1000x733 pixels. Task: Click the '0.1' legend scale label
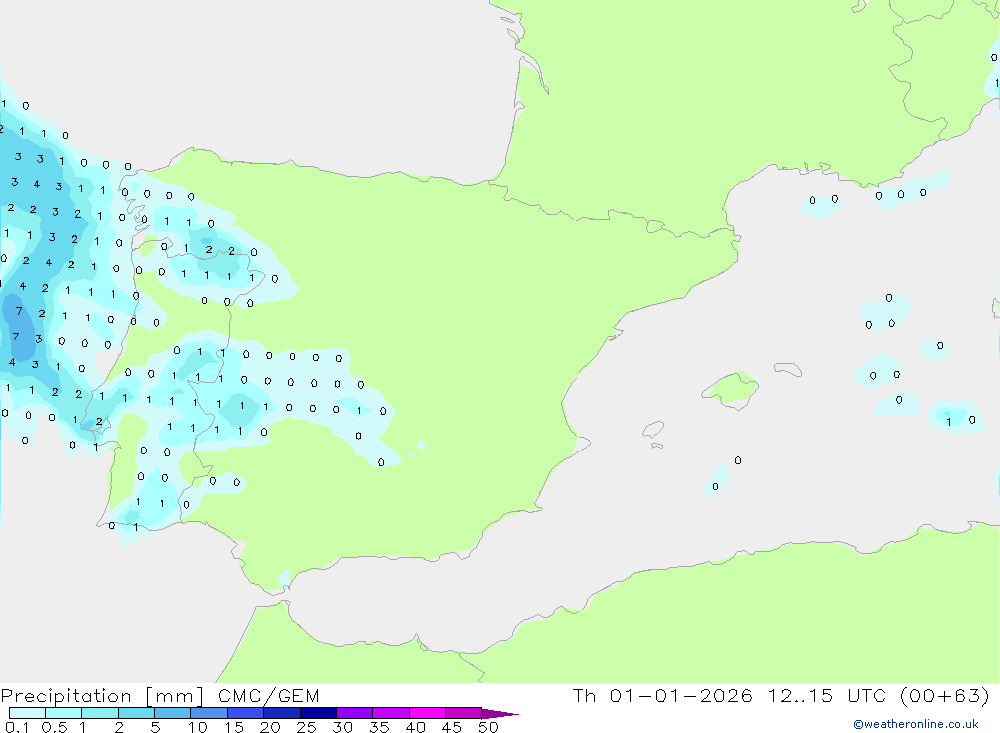coord(17,727)
